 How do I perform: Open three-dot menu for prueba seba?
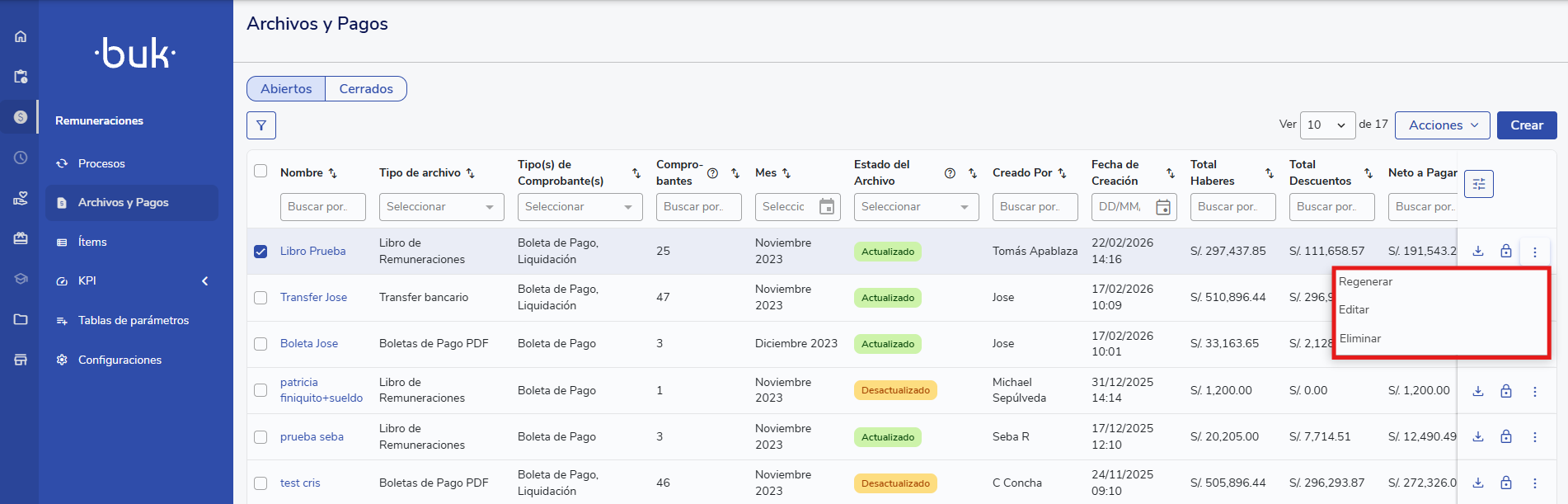(1534, 437)
